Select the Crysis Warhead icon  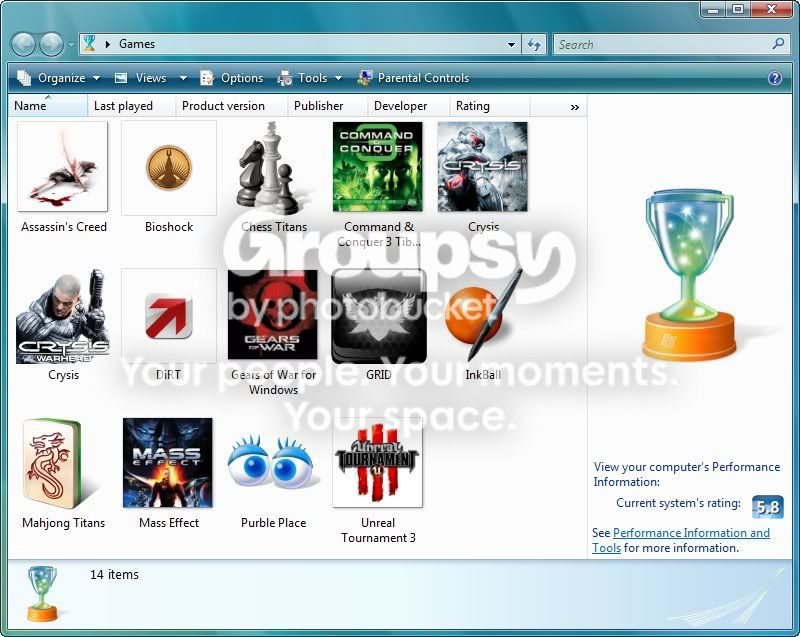pos(63,316)
